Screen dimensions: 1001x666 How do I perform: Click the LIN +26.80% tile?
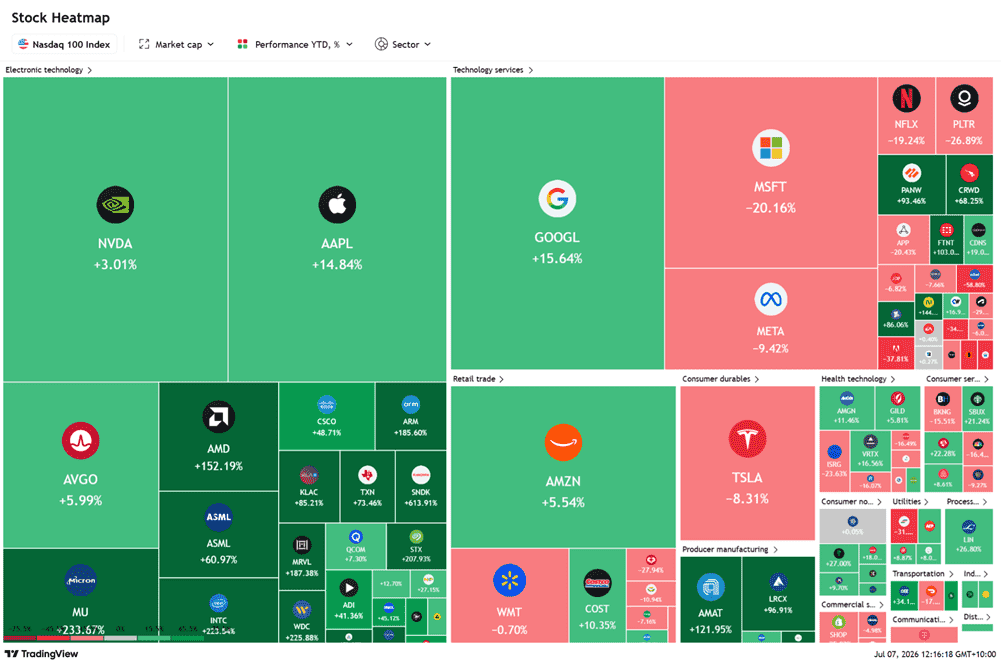[969, 535]
